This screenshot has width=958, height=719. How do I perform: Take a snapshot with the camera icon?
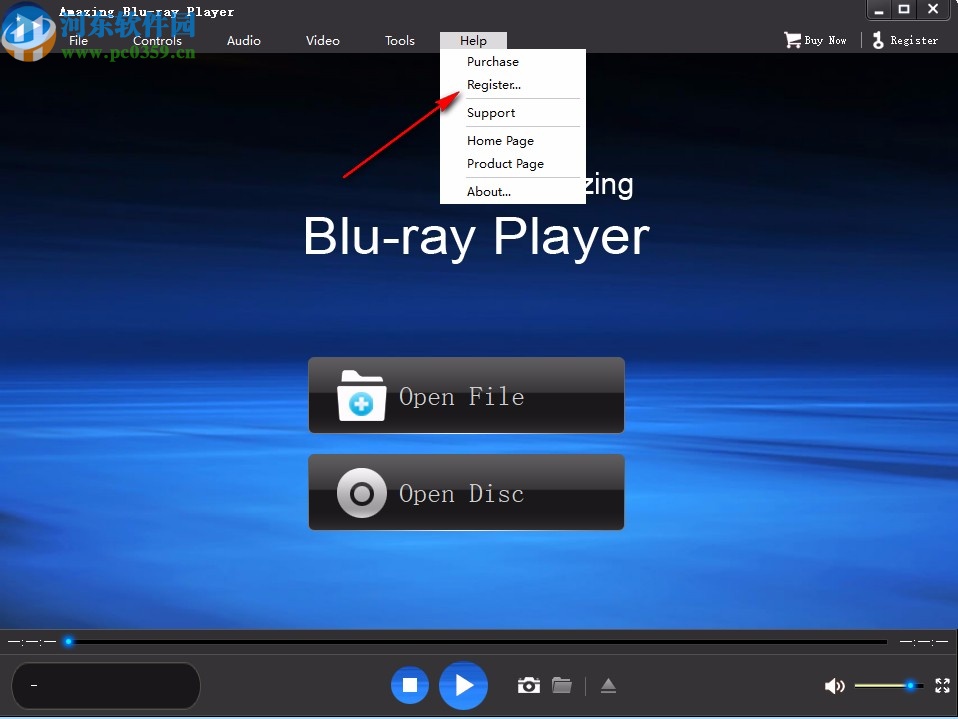(528, 685)
